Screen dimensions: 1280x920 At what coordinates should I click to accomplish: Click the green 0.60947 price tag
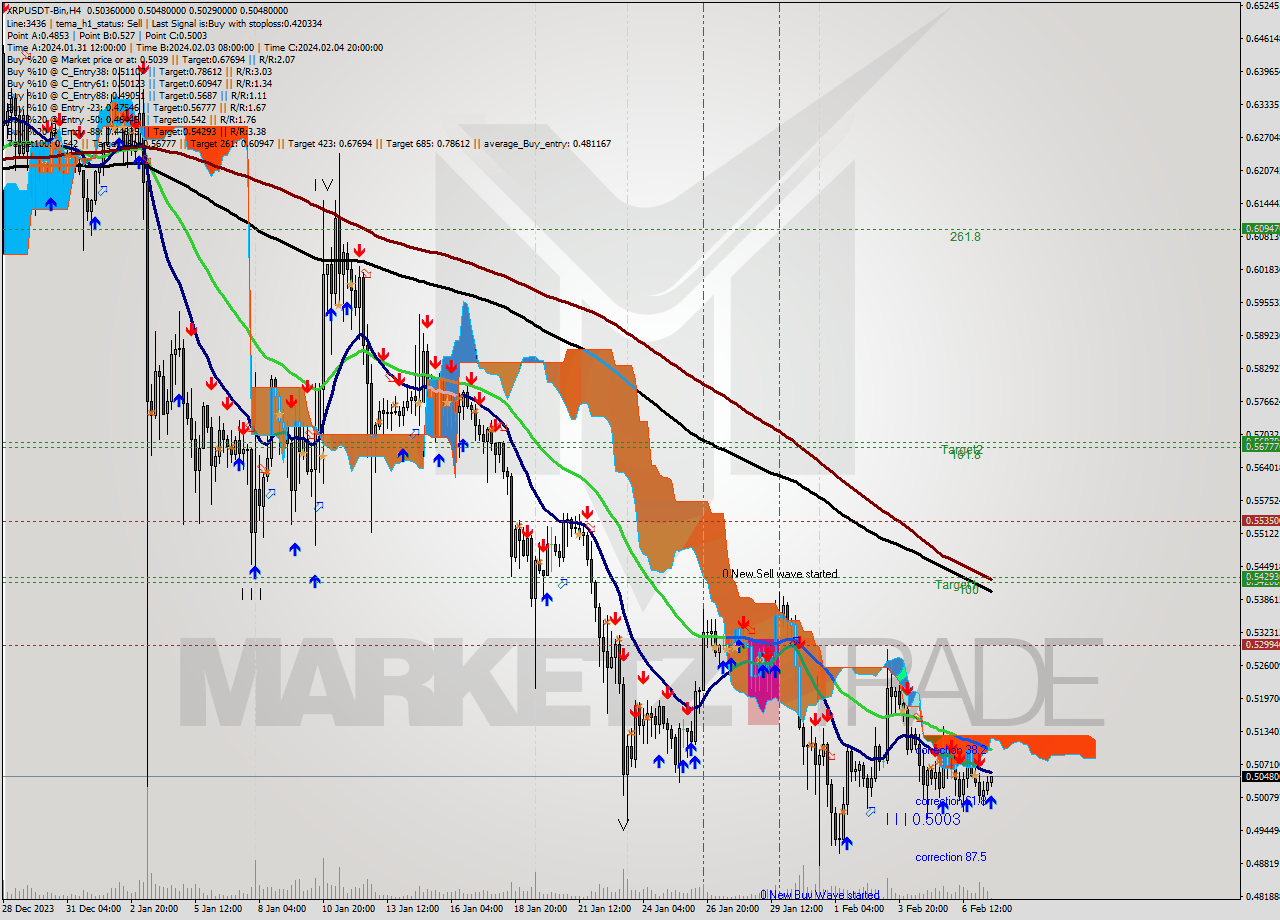1260,228
